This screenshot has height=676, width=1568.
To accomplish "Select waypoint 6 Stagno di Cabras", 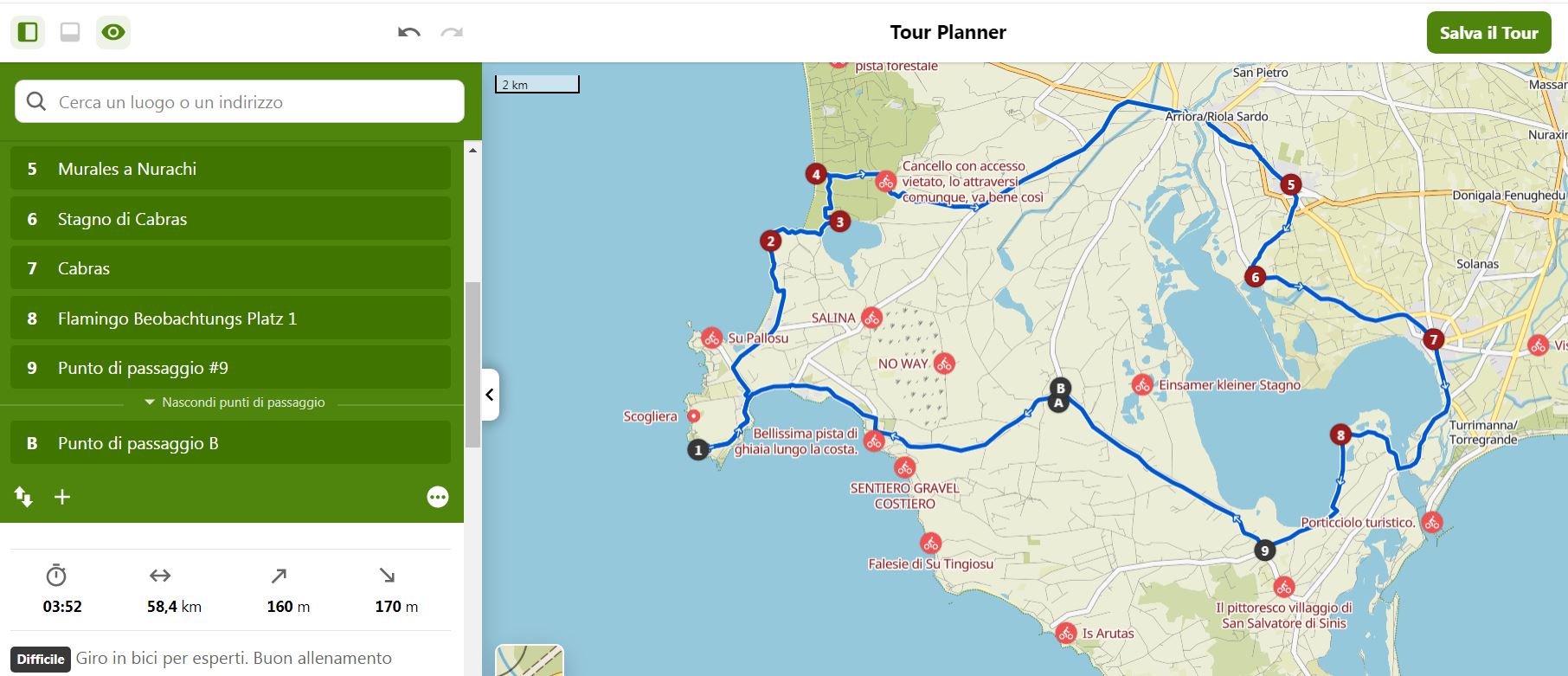I will (x=230, y=219).
